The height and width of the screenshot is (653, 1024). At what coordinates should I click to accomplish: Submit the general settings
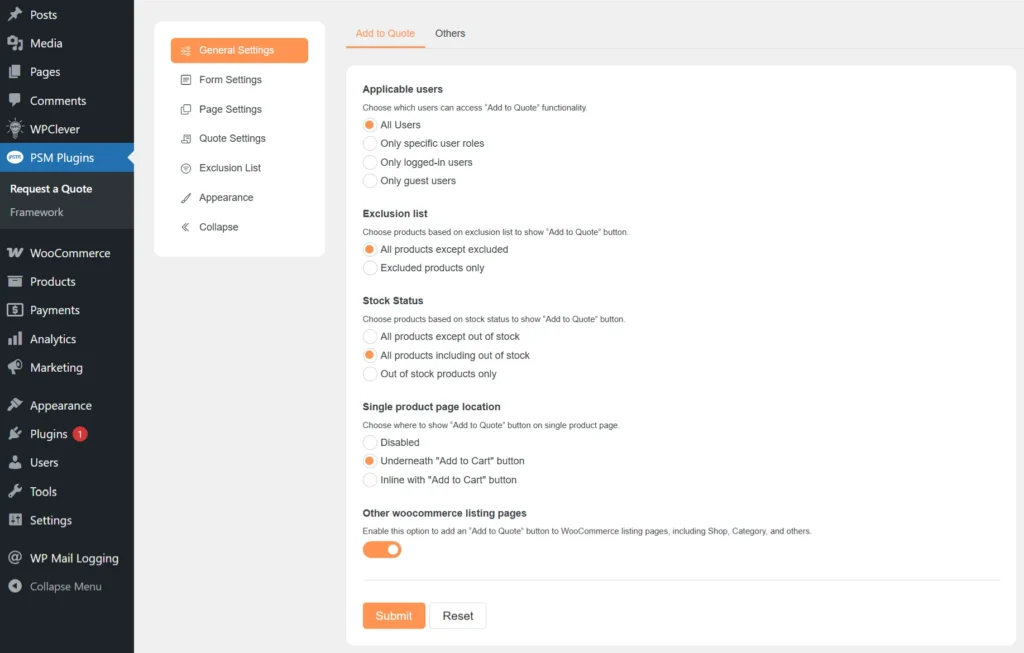tap(393, 615)
